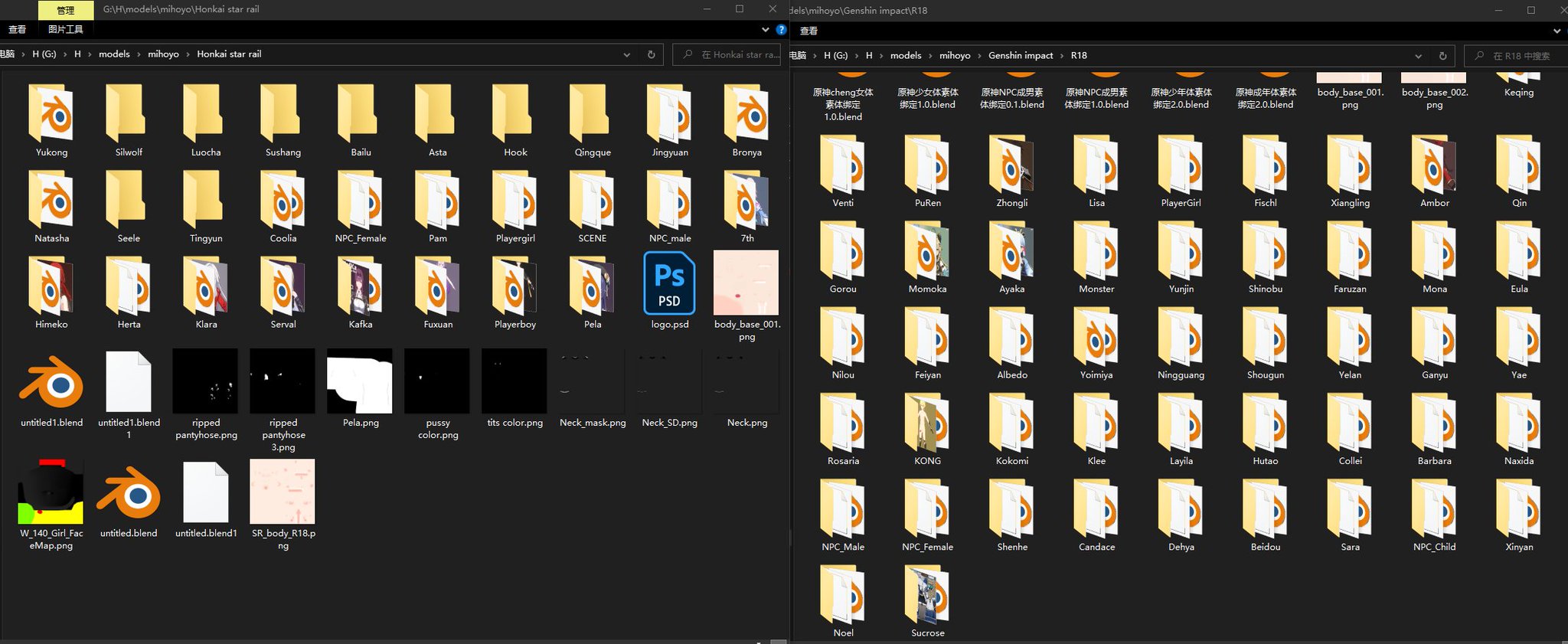1568x644 pixels.
Task: Select the Neck_SD.png thumbnail
Action: click(x=669, y=381)
